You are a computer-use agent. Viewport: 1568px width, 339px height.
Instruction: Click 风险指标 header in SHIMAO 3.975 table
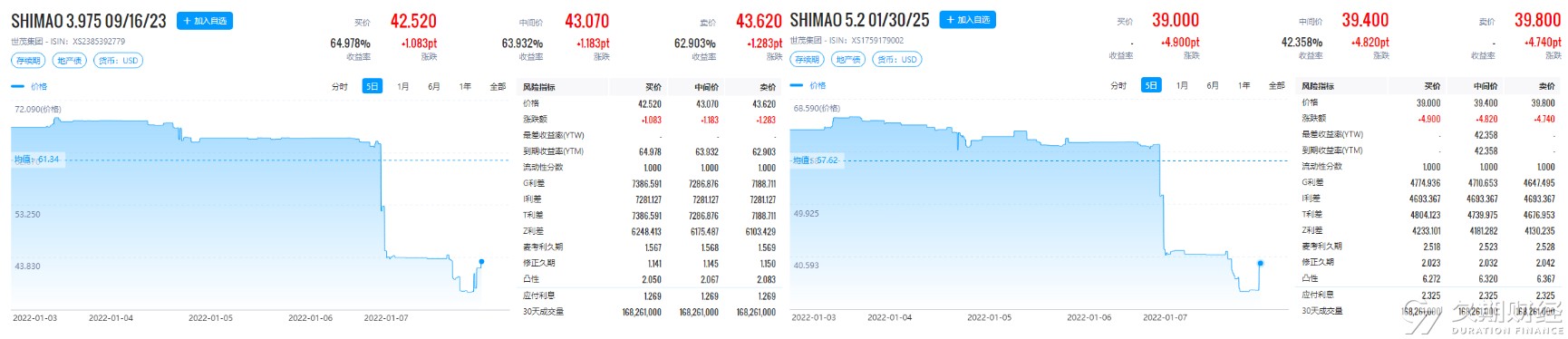539,88
